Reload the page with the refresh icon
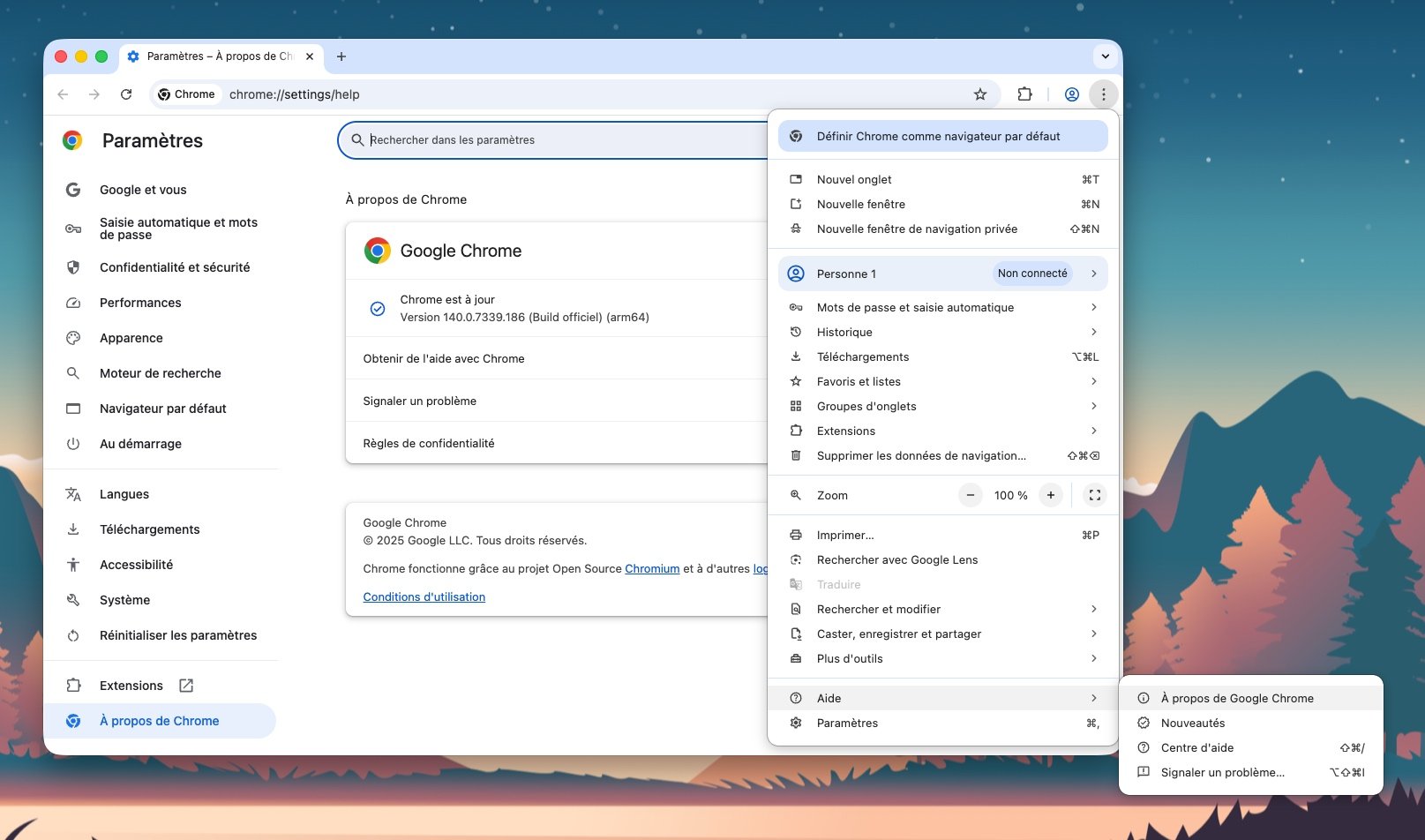1425x840 pixels. tap(126, 94)
